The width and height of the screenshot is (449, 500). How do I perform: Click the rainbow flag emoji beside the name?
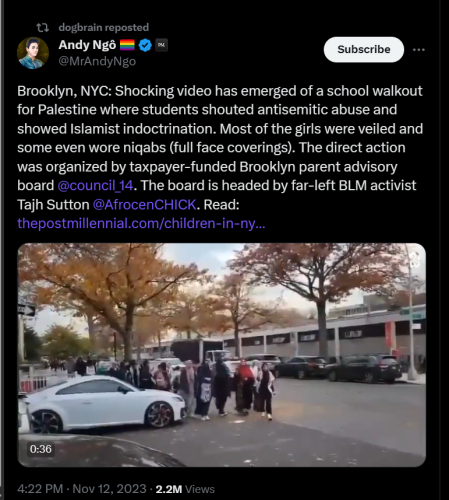(127, 45)
